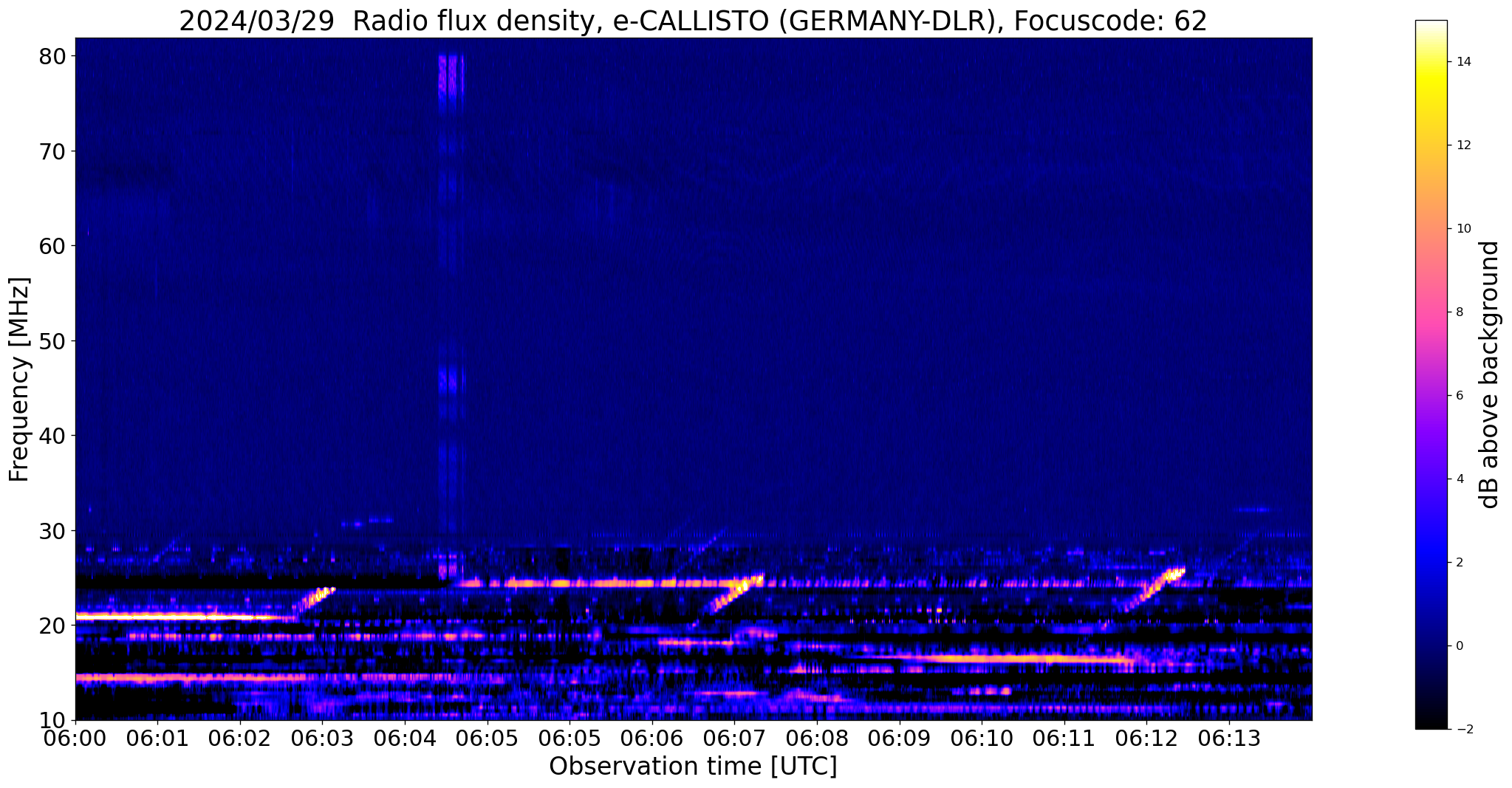Image resolution: width=1512 pixels, height=788 pixels.
Task: Click the 06:10 time tick label
Action: [x=982, y=739]
